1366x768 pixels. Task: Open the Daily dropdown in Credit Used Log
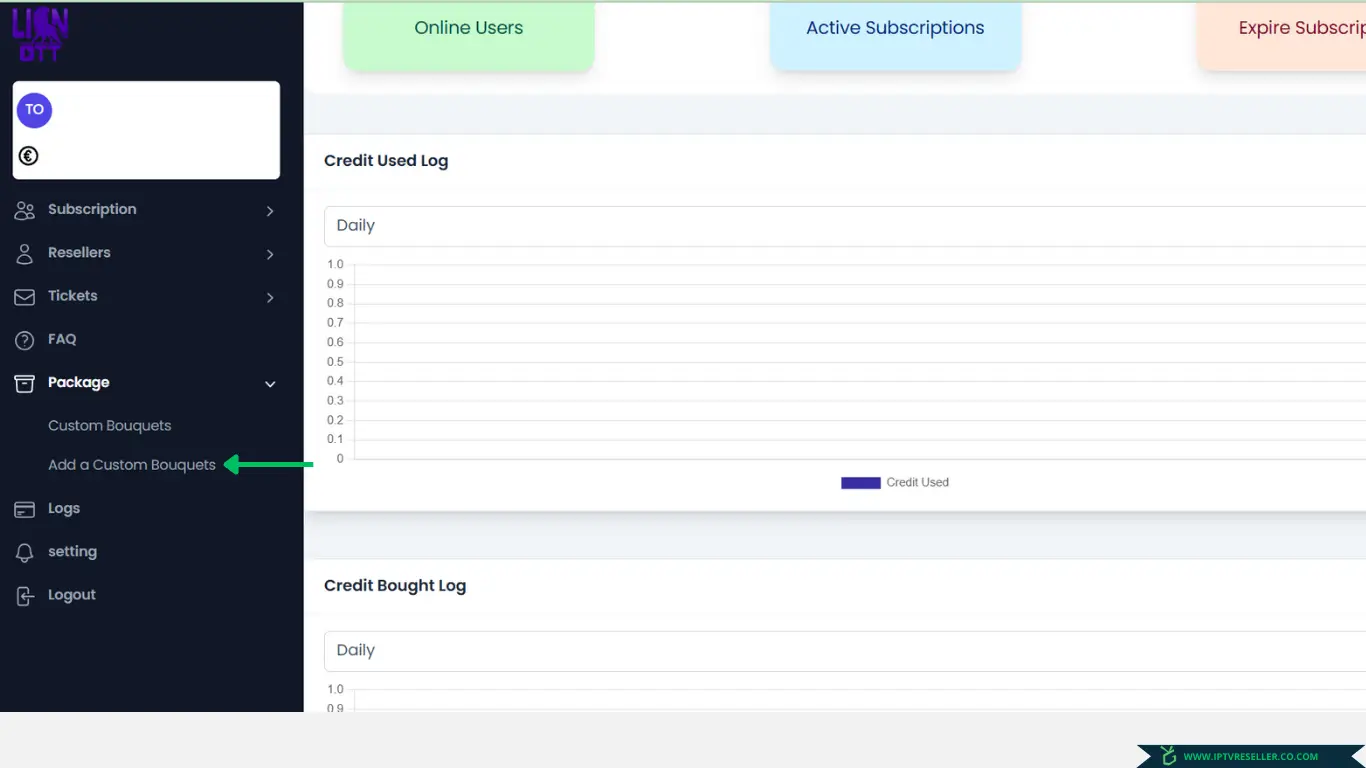click(x=840, y=226)
